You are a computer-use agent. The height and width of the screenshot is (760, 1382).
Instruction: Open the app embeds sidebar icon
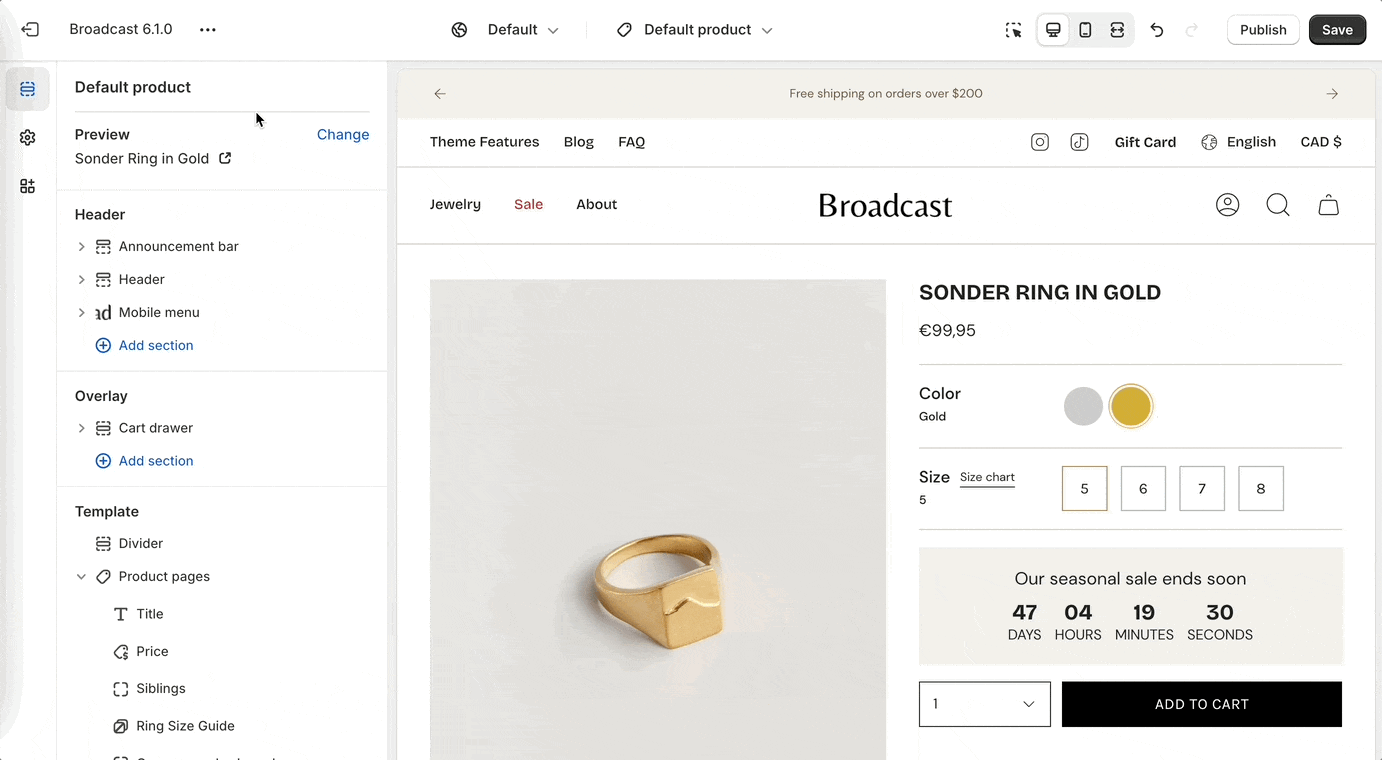[x=28, y=186]
